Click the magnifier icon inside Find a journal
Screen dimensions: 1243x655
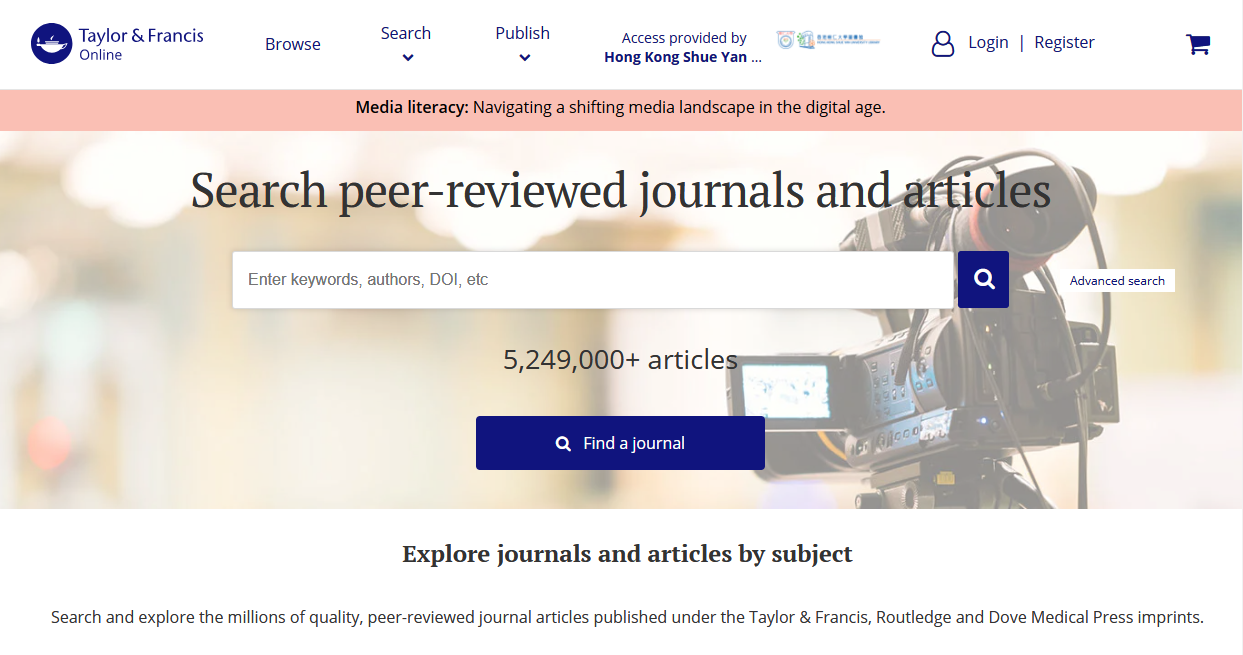[x=563, y=443]
